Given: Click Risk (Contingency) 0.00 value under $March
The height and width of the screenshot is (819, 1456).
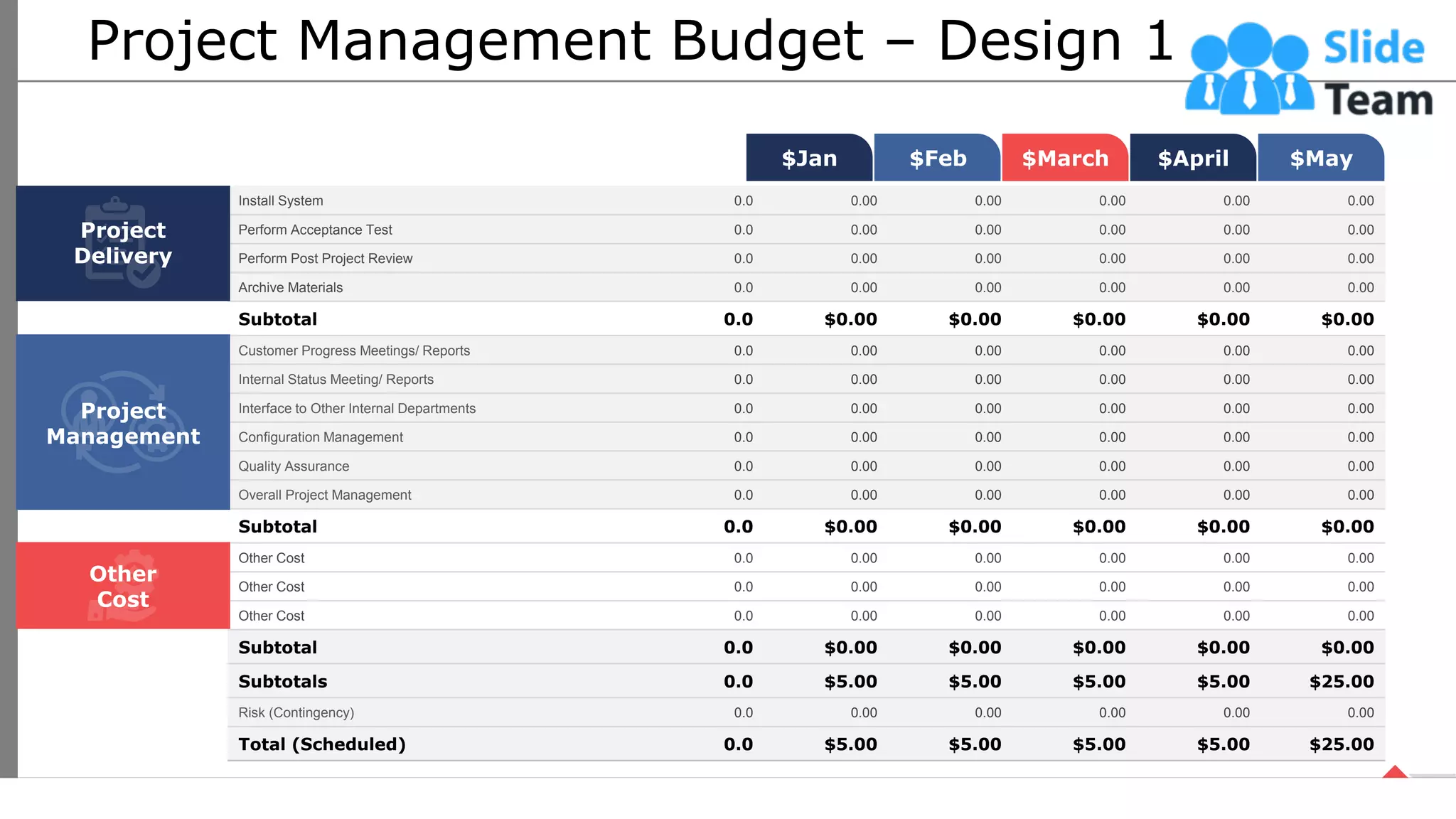Looking at the screenshot, I should [1112, 713].
